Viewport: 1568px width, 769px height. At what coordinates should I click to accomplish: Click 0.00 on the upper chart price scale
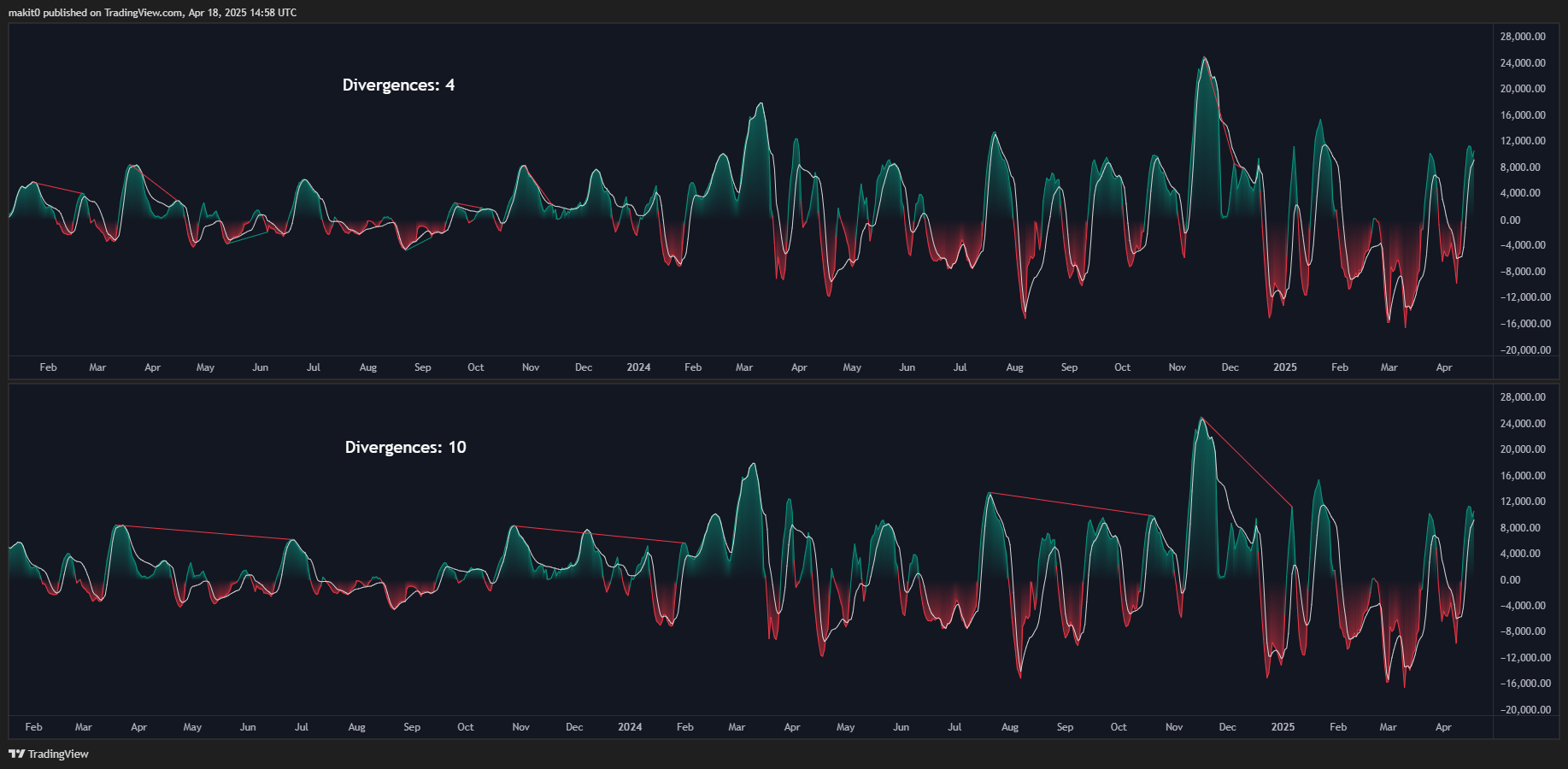(x=1510, y=220)
